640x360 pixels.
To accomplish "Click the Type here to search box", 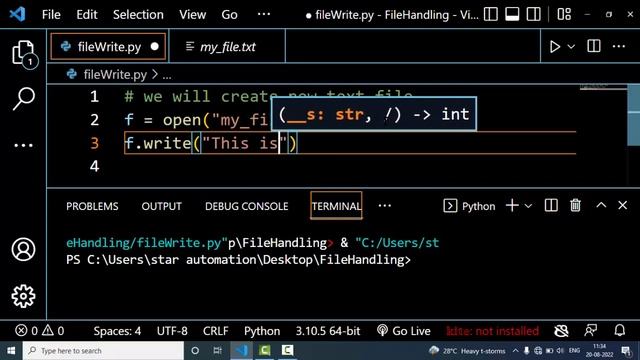I will click(x=104, y=351).
